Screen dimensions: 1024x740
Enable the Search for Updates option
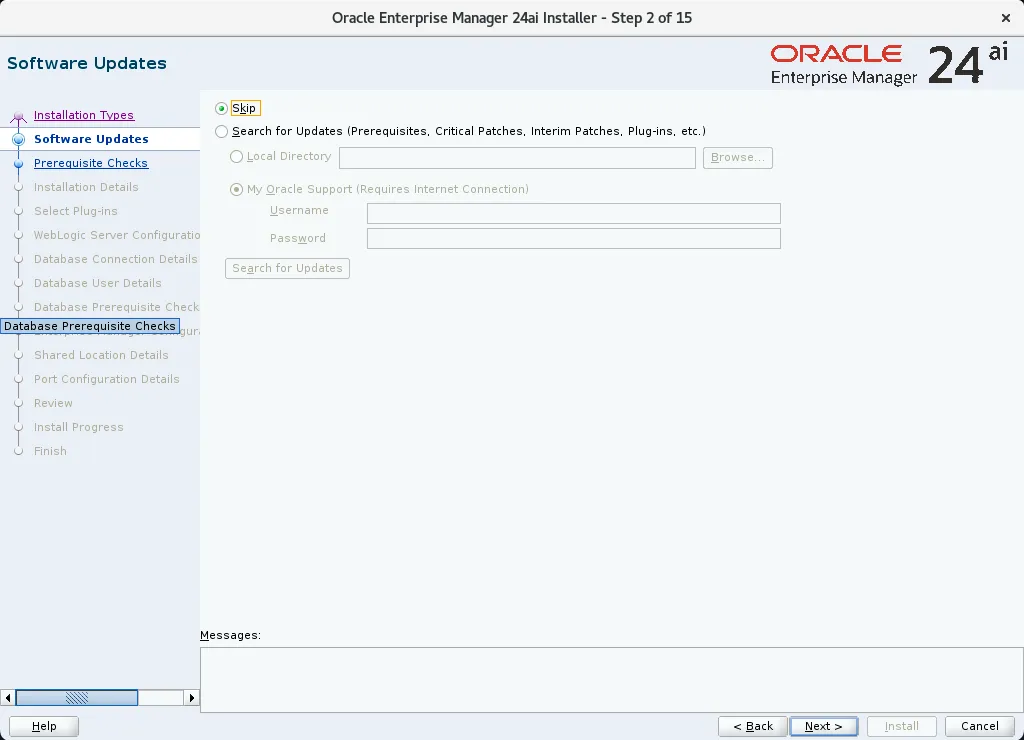pos(221,131)
